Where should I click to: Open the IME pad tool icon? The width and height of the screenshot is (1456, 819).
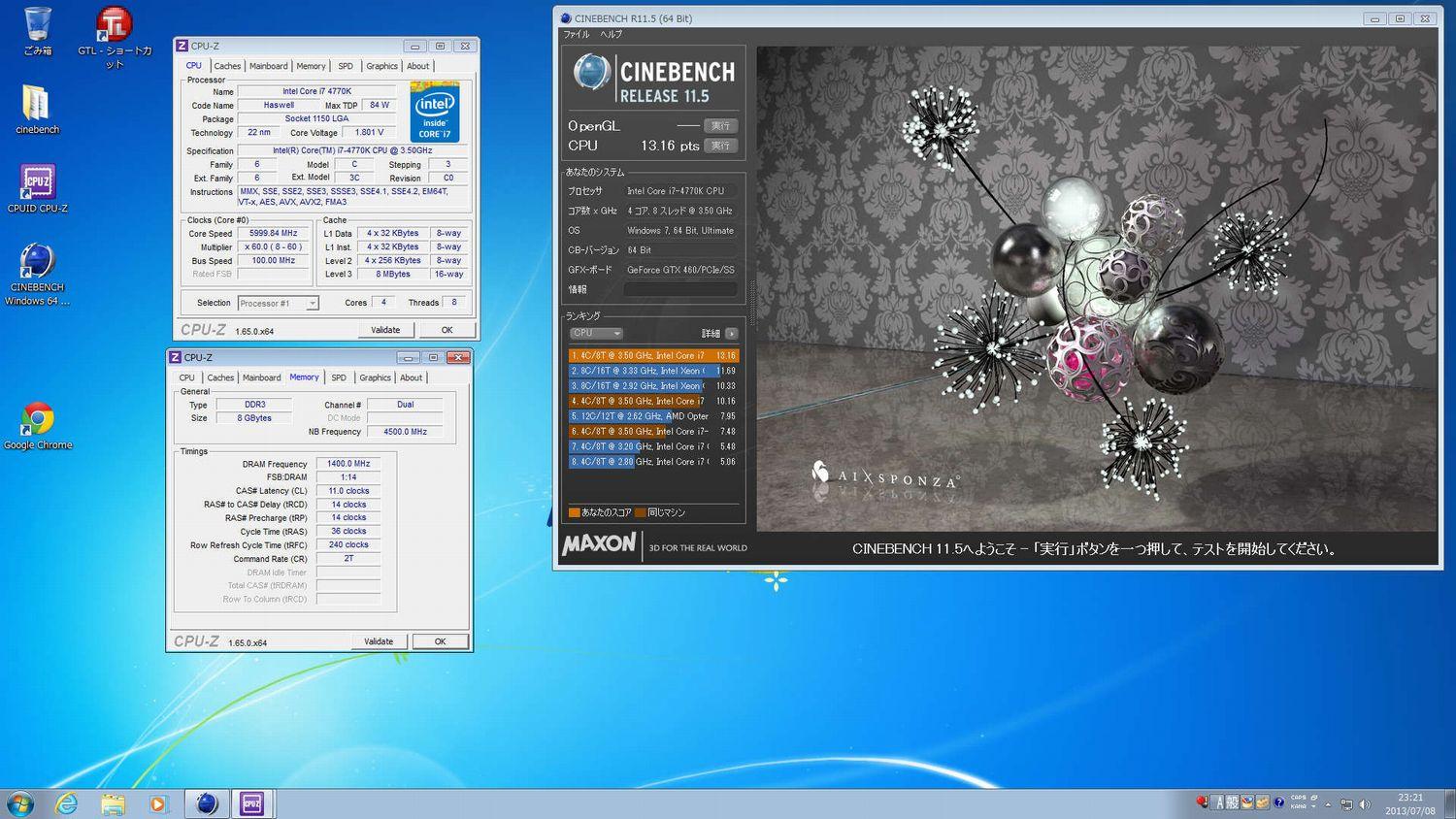pos(1247,803)
